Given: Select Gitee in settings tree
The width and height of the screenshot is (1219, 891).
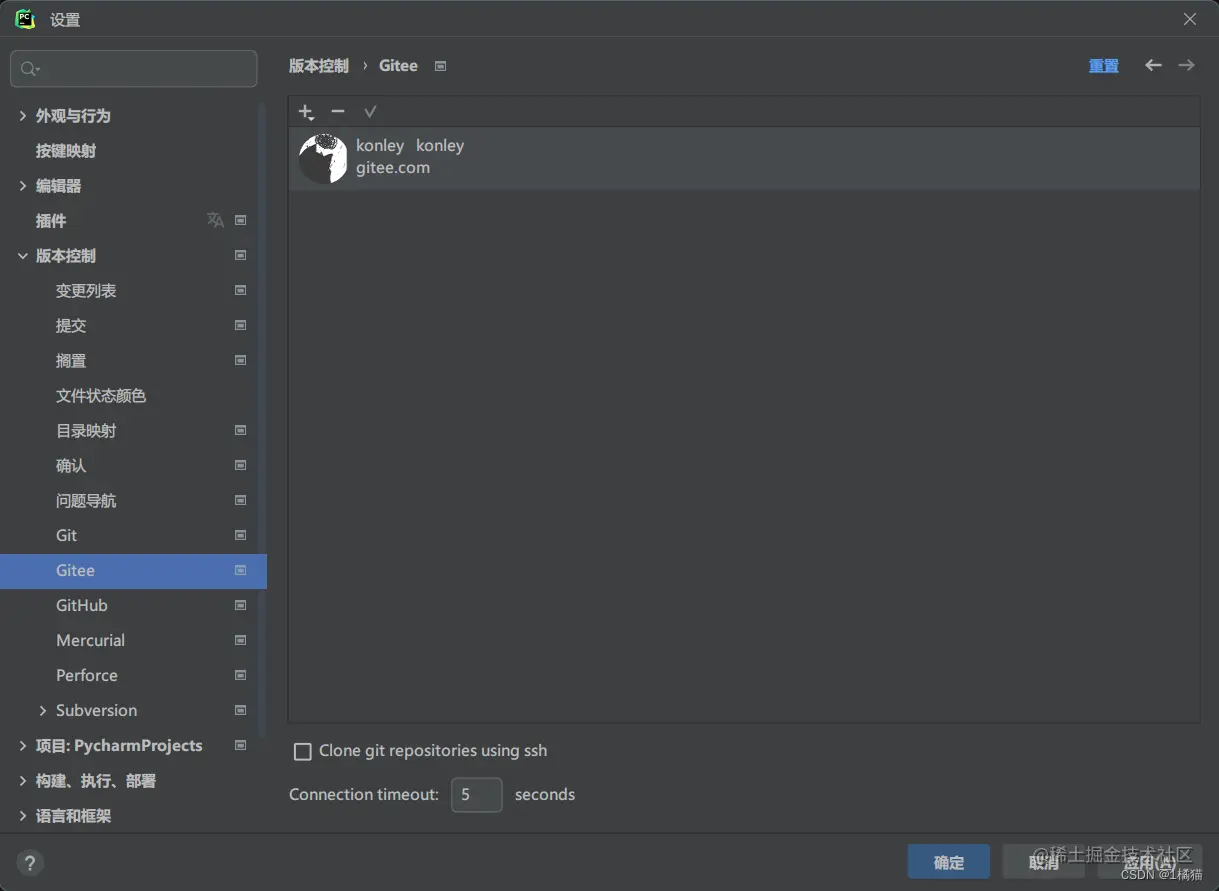Looking at the screenshot, I should tap(133, 571).
